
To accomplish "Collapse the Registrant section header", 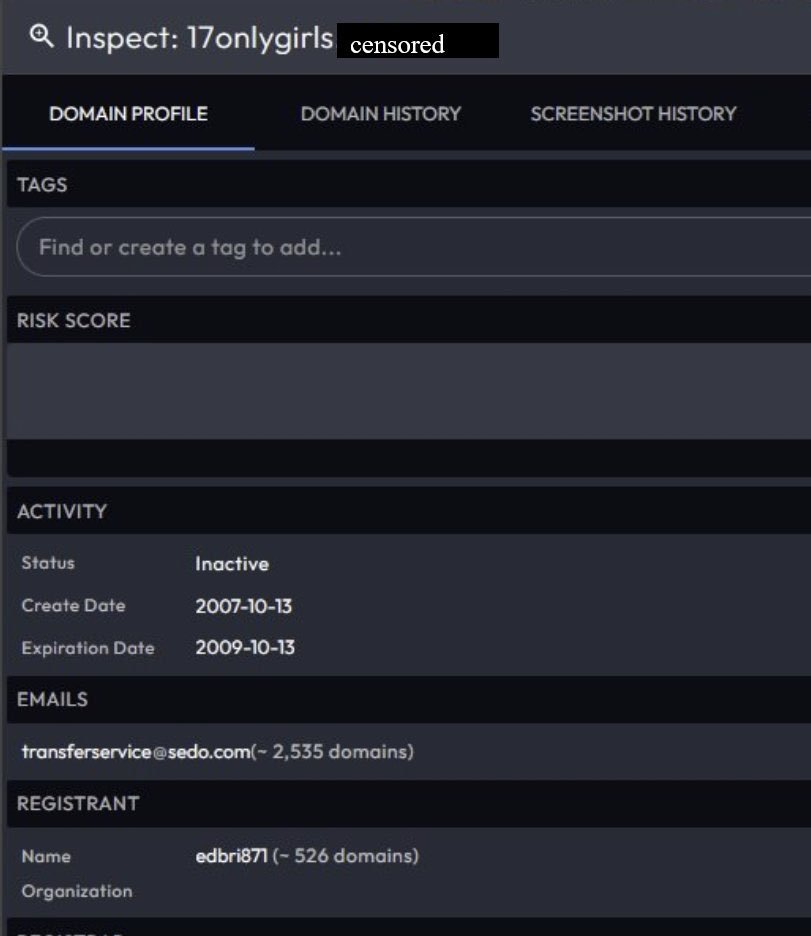I will point(78,804).
